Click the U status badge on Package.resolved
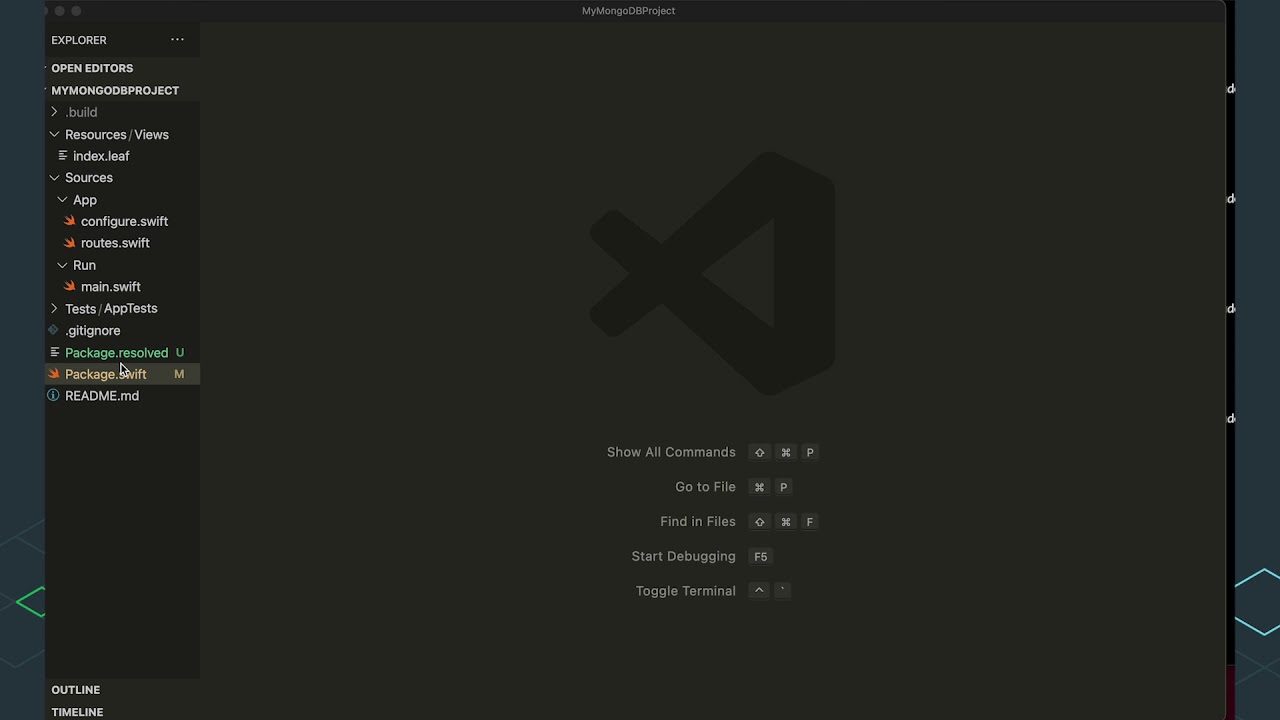 (x=180, y=352)
